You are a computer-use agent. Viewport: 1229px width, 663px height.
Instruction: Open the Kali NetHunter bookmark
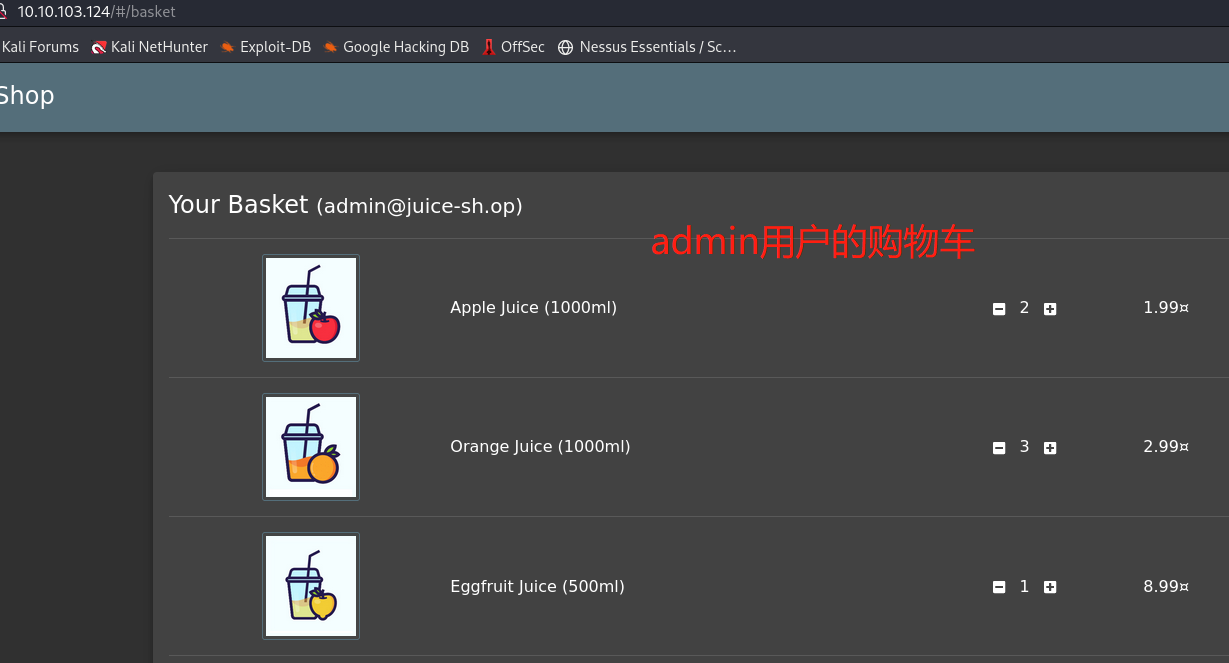tap(150, 47)
